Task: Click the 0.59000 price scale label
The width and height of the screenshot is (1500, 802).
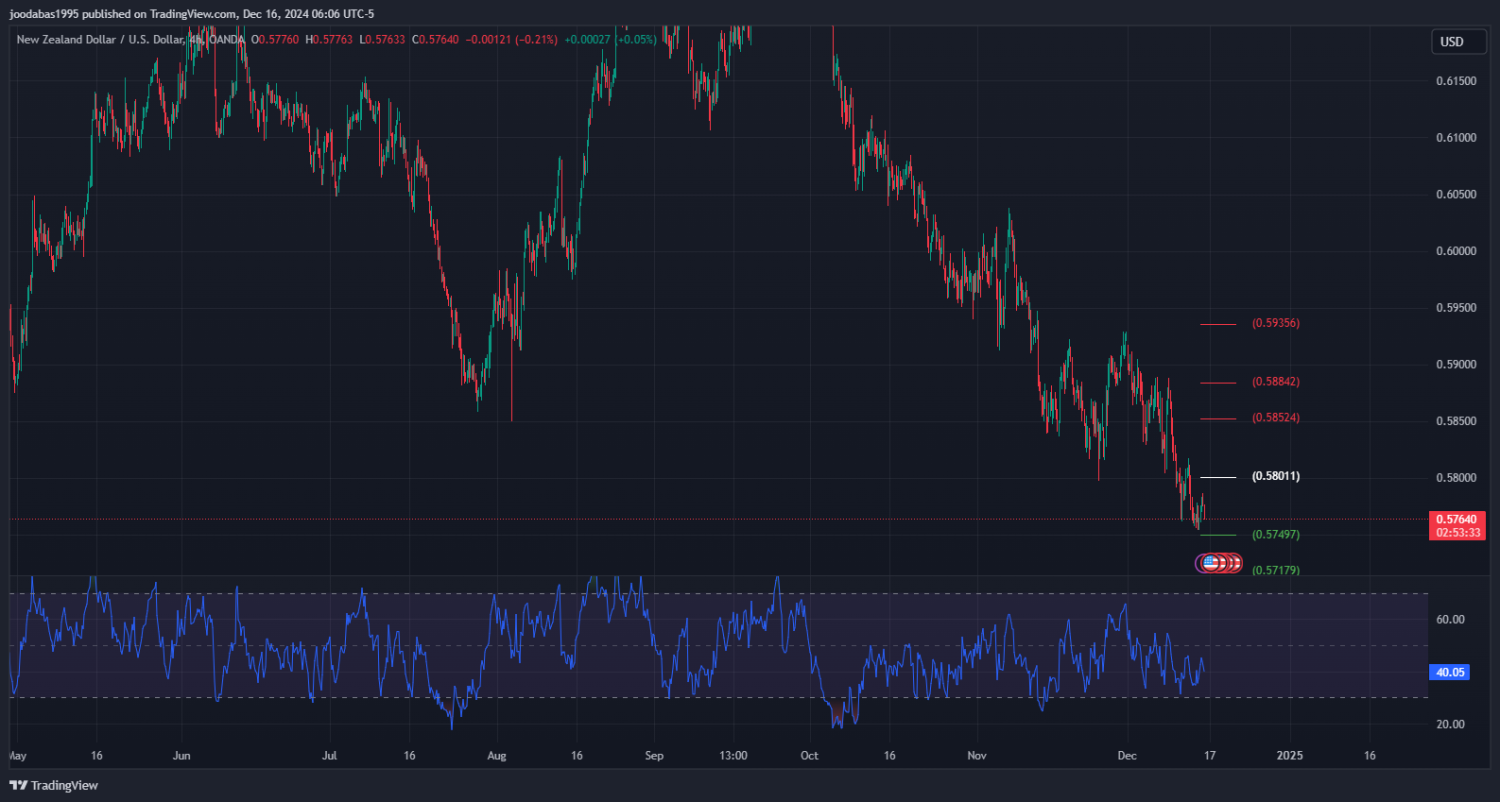Action: tap(1457, 365)
